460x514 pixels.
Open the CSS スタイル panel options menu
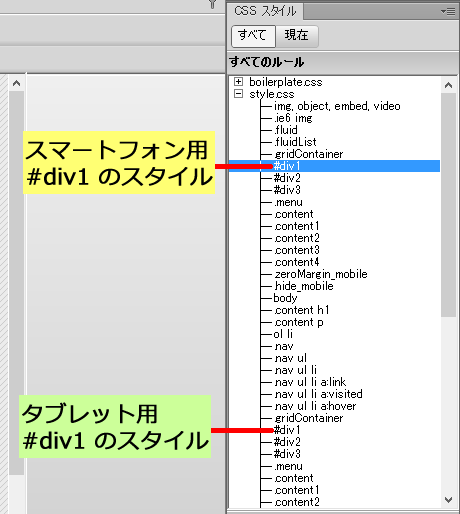click(x=448, y=12)
